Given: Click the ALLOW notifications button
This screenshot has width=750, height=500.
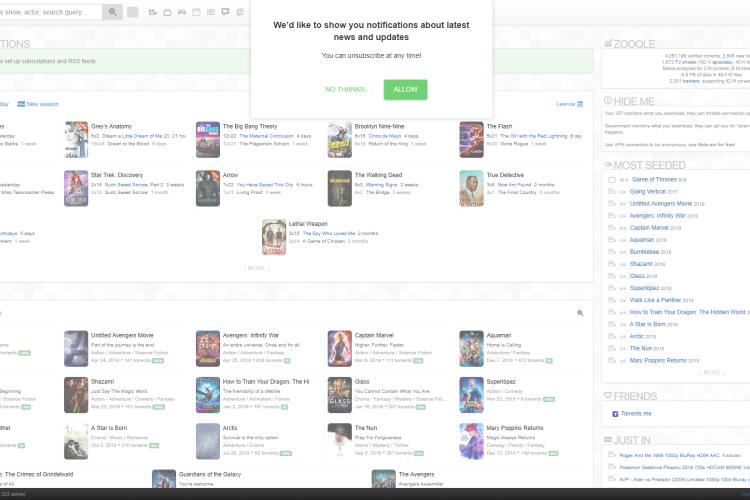Looking at the screenshot, I should coord(405,89).
